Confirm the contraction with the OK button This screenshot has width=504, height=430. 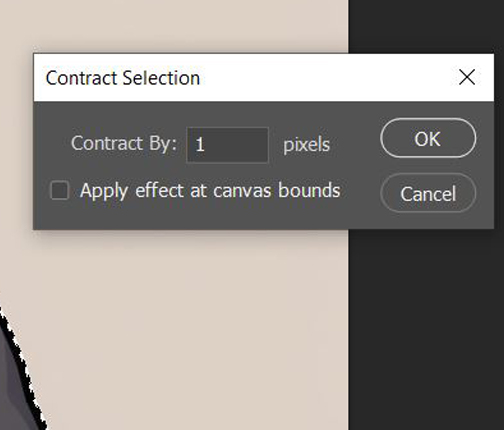click(428, 138)
